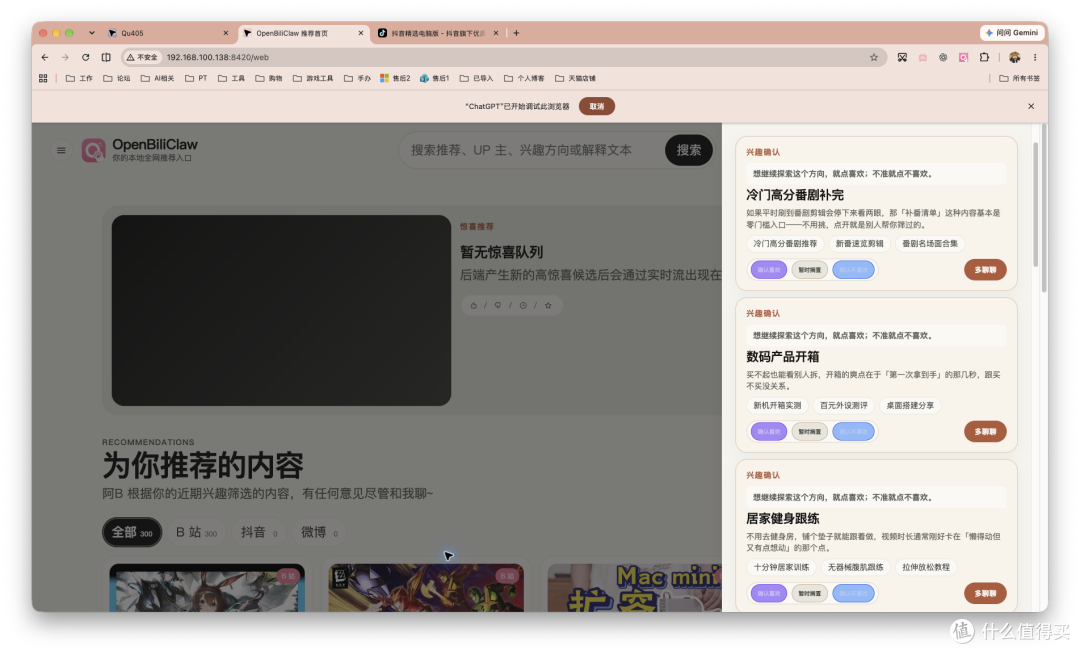Open the OpenBiliClaw hamburger menu

(x=61, y=150)
